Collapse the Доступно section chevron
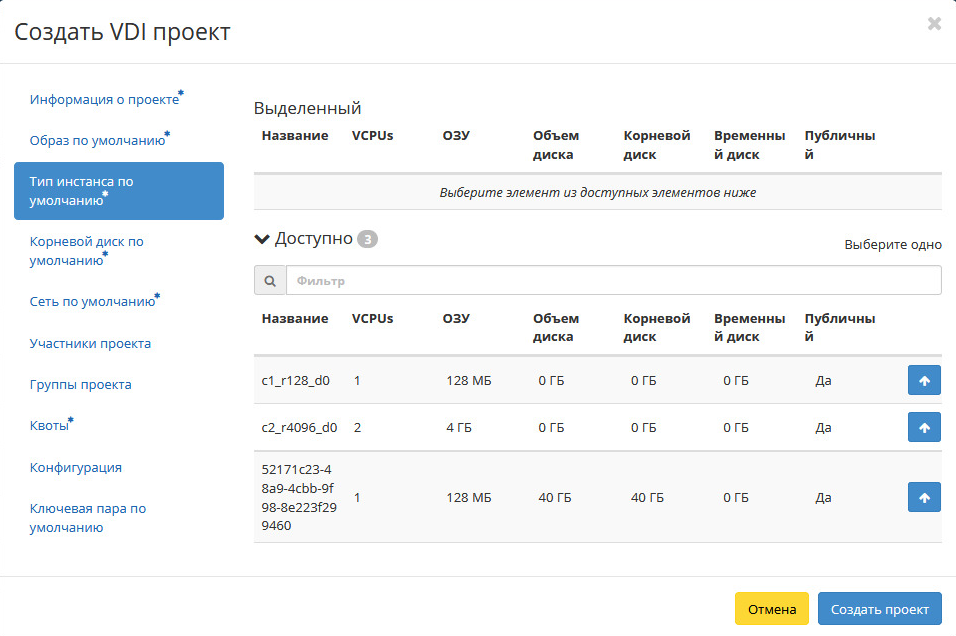The width and height of the screenshot is (956, 636). [263, 239]
